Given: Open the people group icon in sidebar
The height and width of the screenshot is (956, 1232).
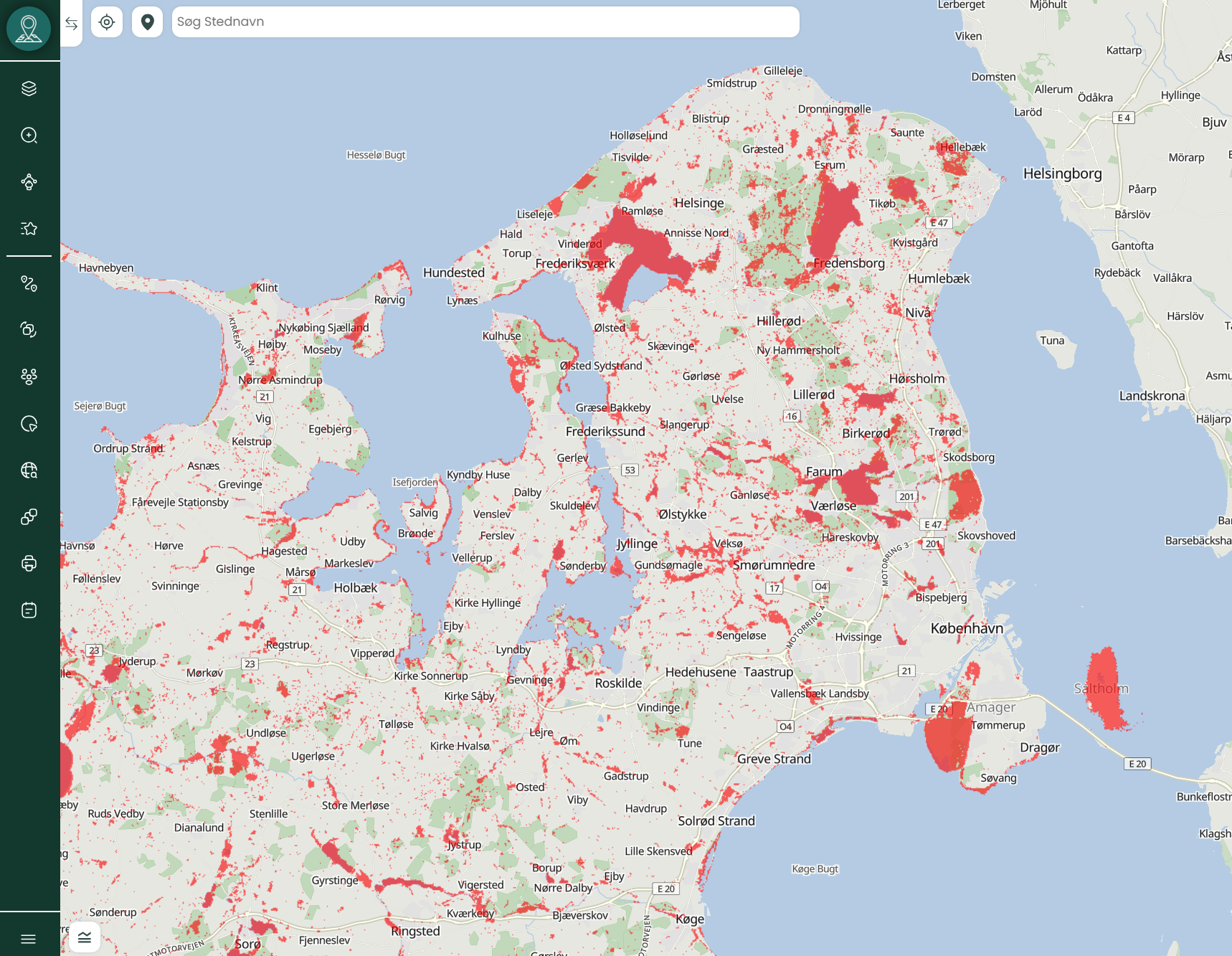Looking at the screenshot, I should click(x=29, y=377).
